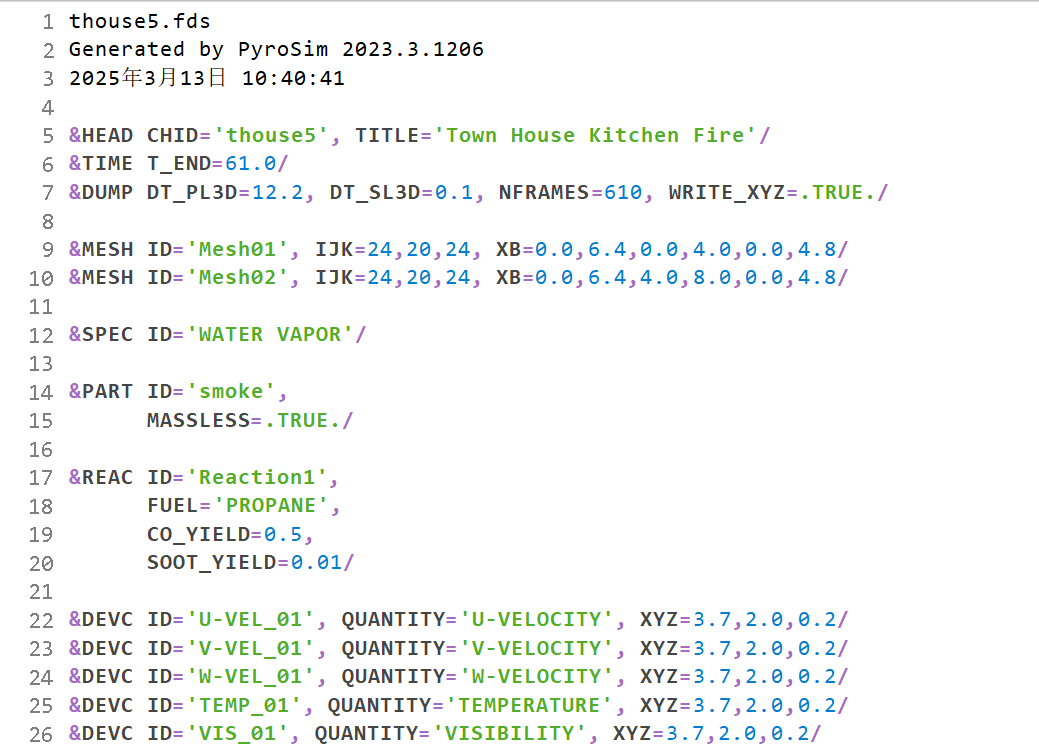Screen dimensions: 1039x748
Task: Click the SOOT_YIELD value 0.01
Action: point(316,563)
